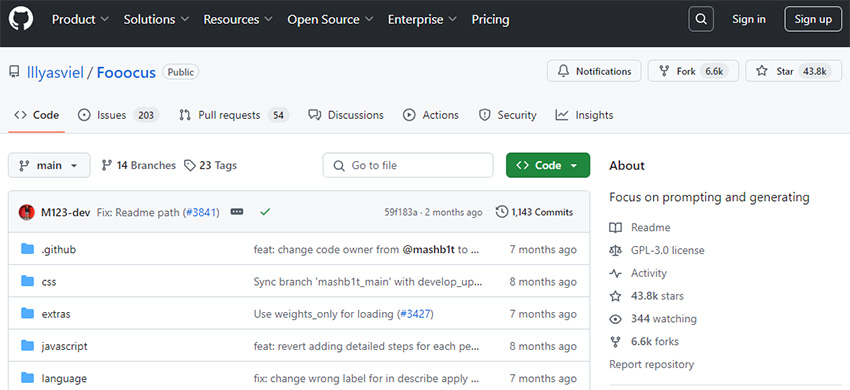Screen dimensions: 850x390
Task: Open the javascript folder name
Action: 64,346
